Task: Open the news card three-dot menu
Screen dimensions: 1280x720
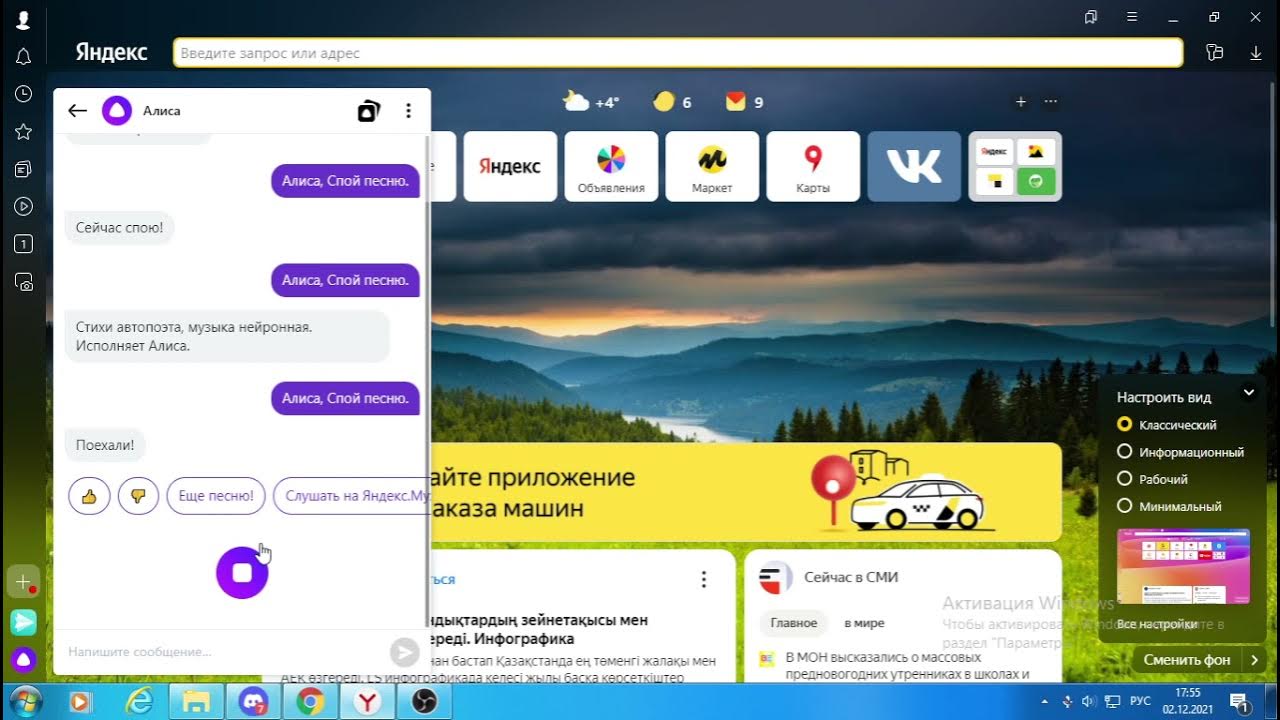Action: pyautogui.click(x=704, y=580)
